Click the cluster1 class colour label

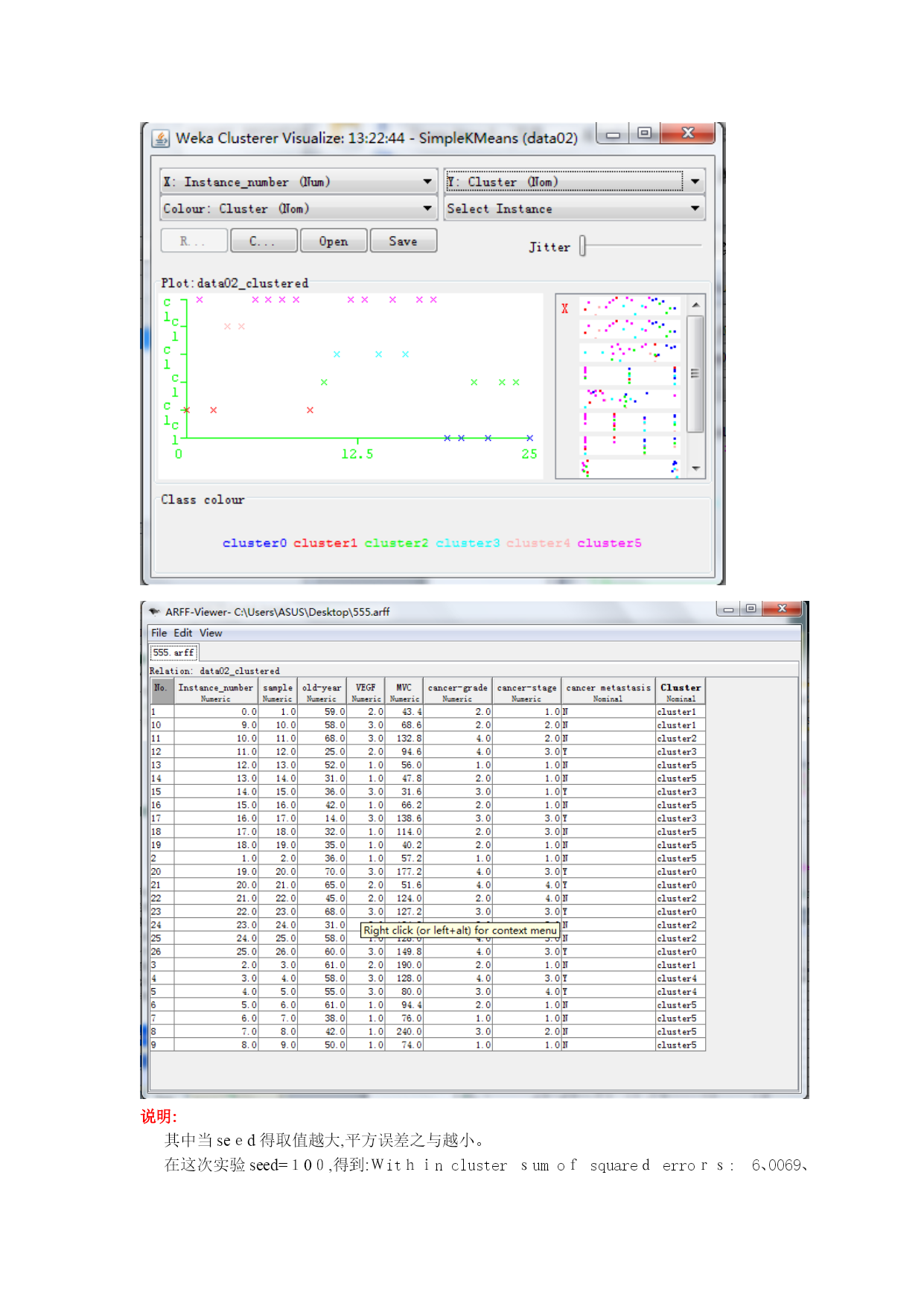coord(325,543)
